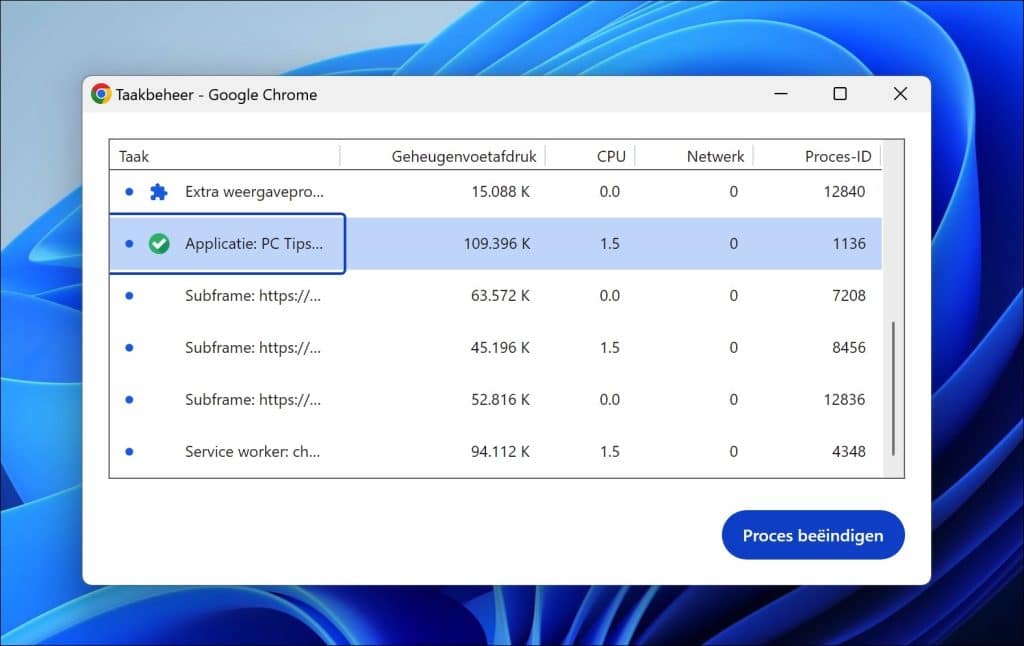Click the vertical scrollbar thumb in task list
1024x646 pixels.
point(893,389)
